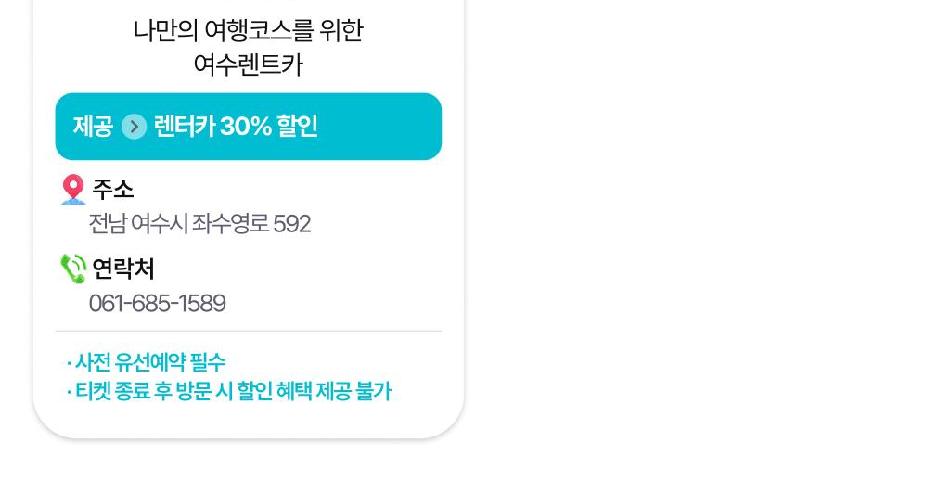
Task: Click the green phone call icon
Action: pos(73,268)
